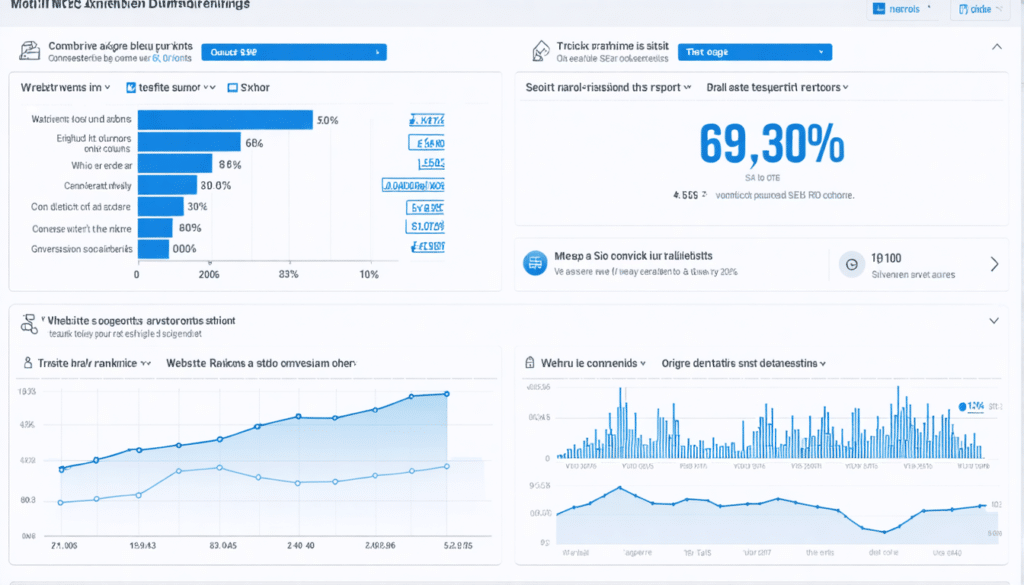Click the '10100' value
The height and width of the screenshot is (585, 1024).
[886, 258]
